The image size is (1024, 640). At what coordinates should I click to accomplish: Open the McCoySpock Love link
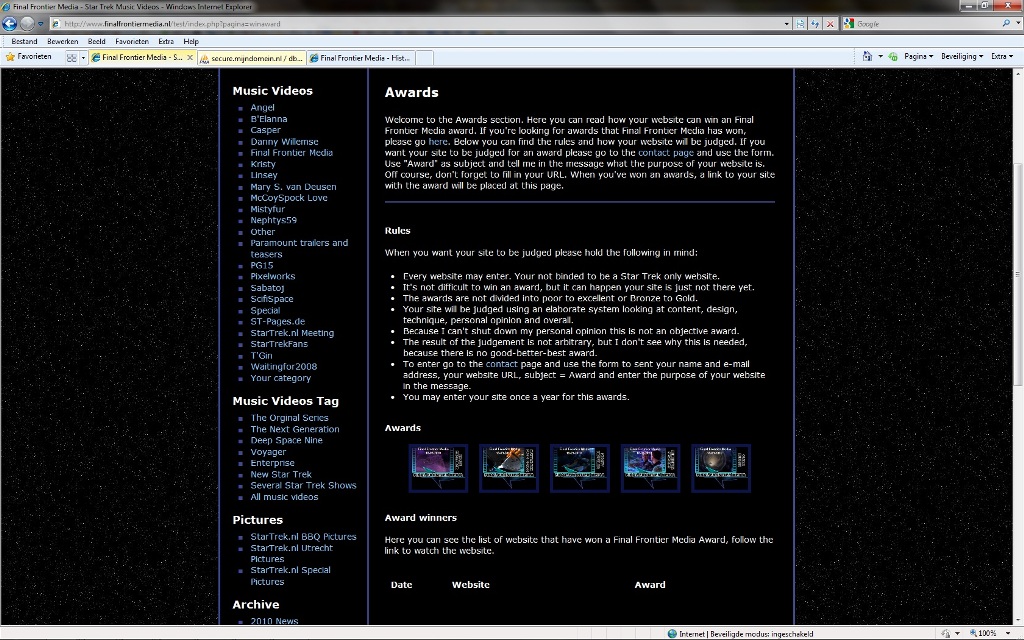tap(289, 198)
